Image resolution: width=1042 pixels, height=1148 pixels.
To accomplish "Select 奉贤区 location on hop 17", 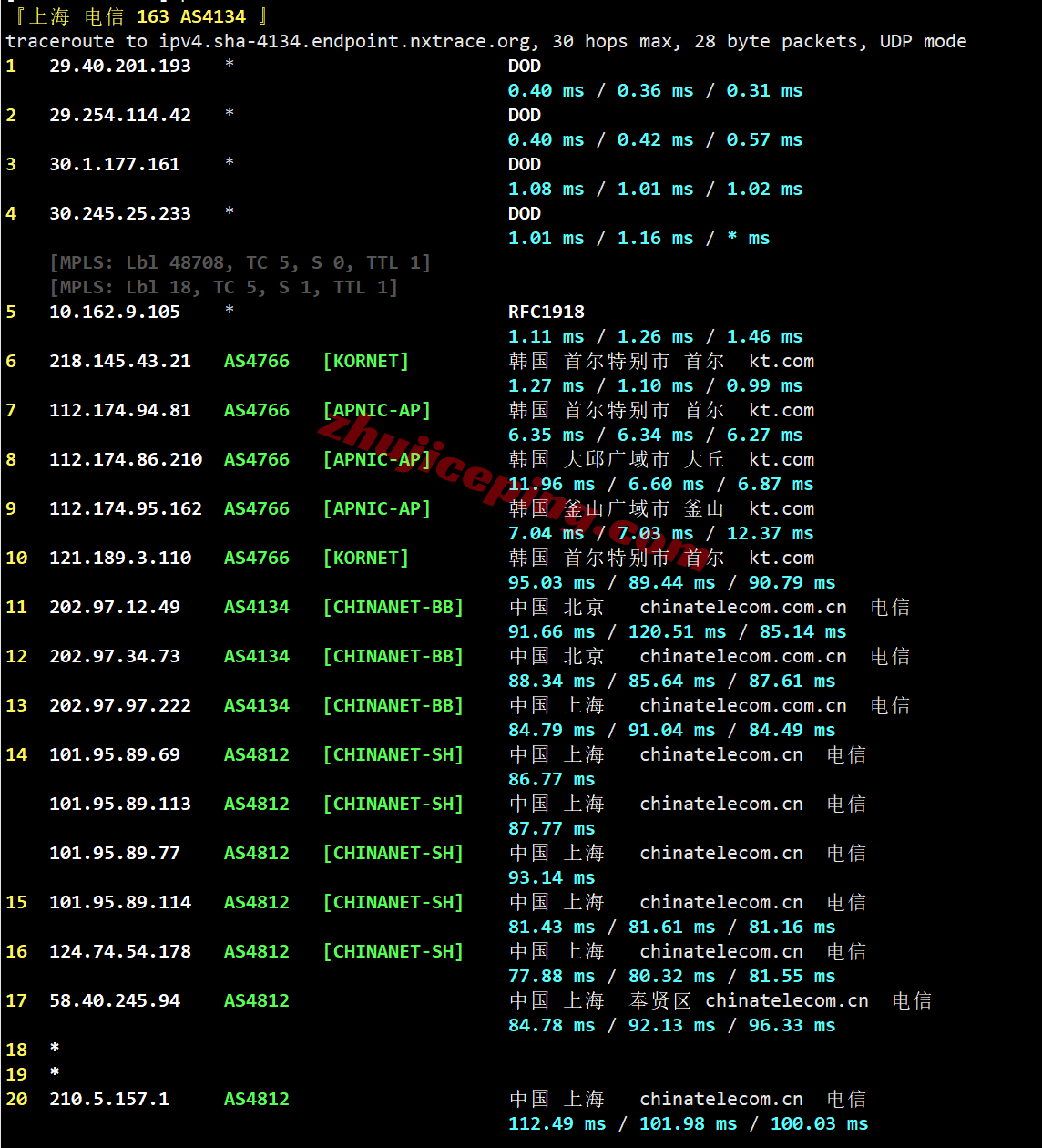I will (660, 1000).
